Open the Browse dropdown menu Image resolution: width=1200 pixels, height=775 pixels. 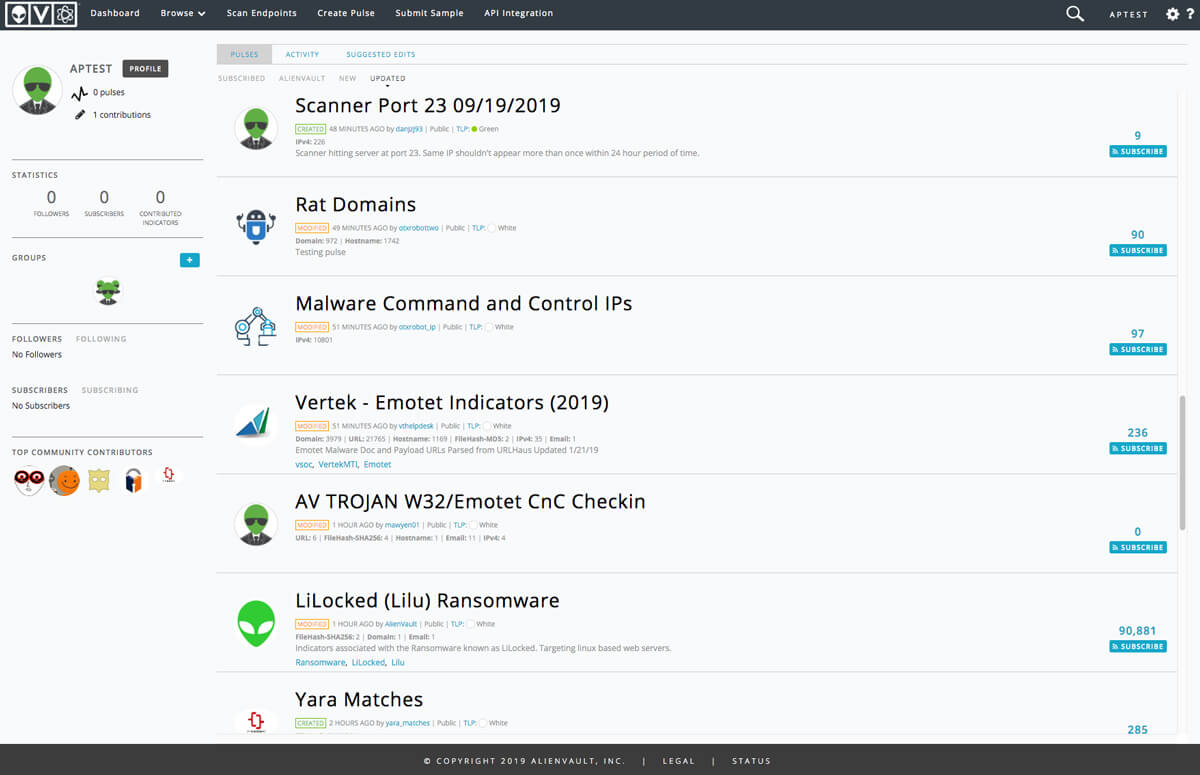(x=183, y=14)
